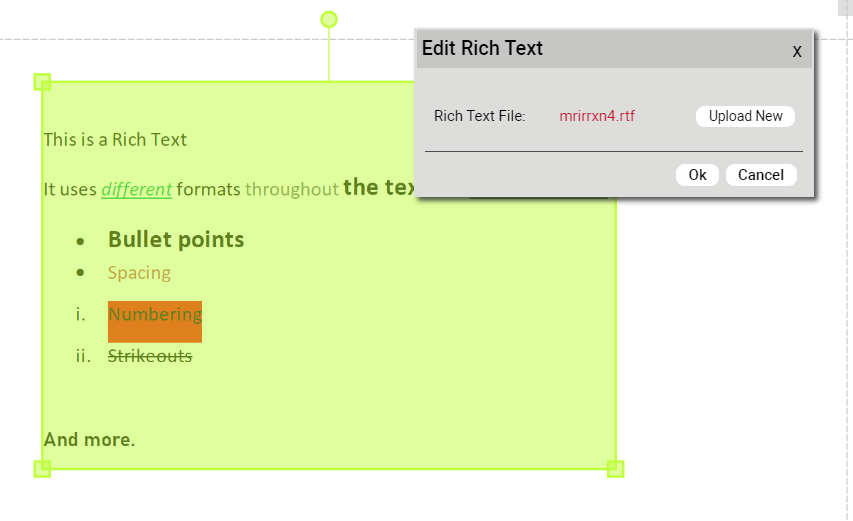Close the Edit Rich Text dialog
This screenshot has height=521, width=853.
point(797,51)
